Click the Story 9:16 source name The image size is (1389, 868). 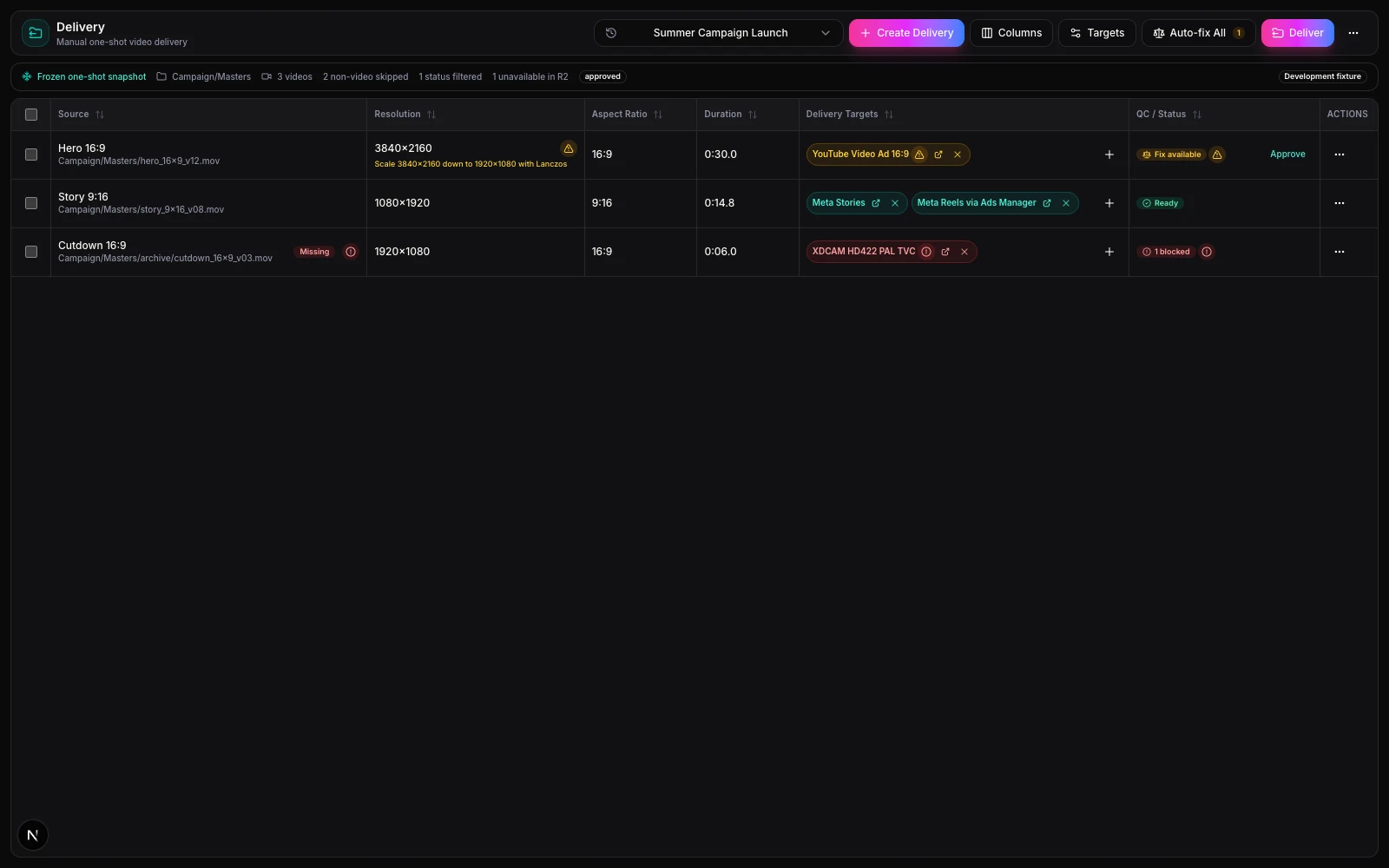coord(83,197)
